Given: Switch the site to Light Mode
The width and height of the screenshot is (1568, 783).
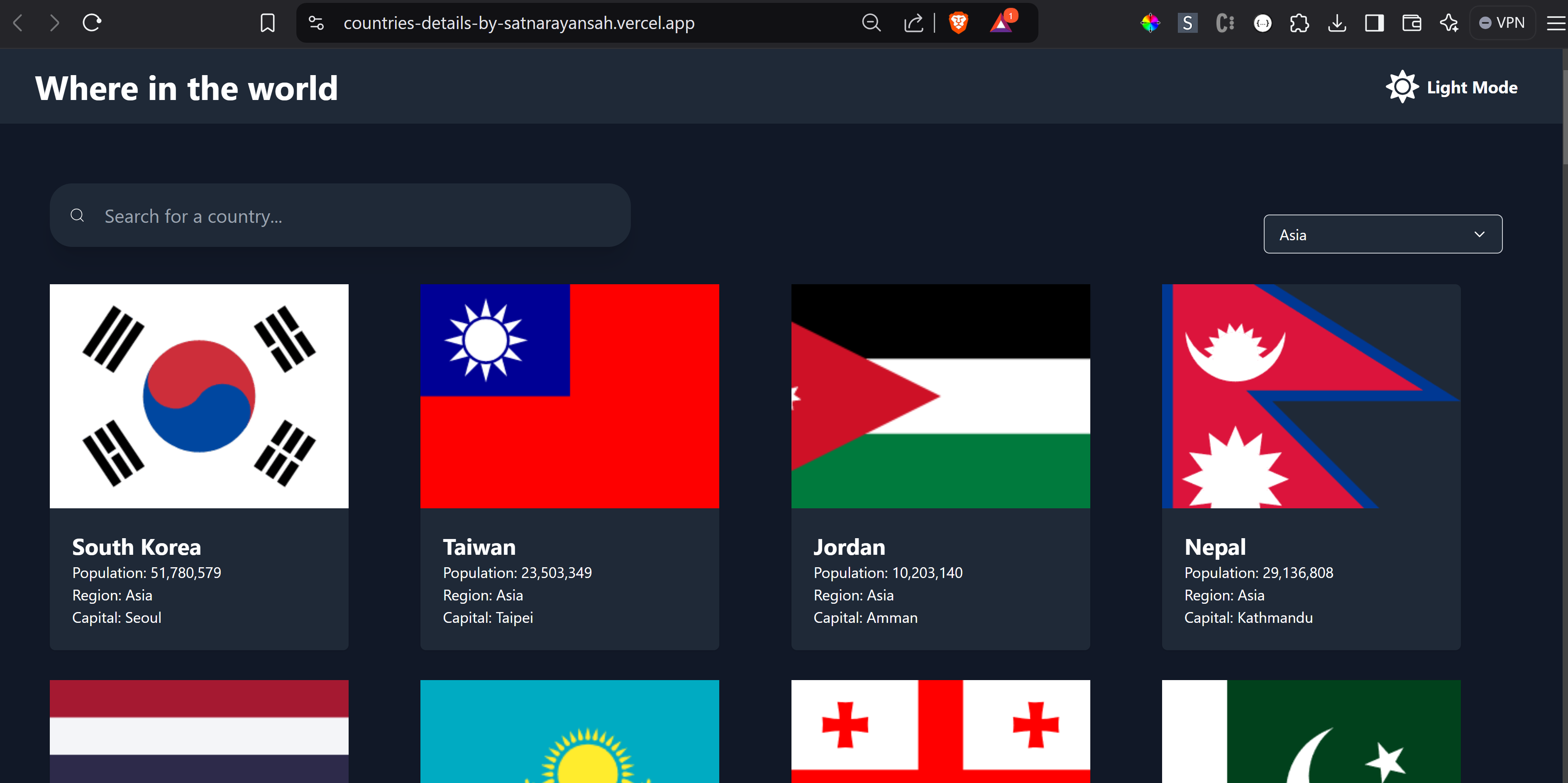Looking at the screenshot, I should (x=1452, y=86).
